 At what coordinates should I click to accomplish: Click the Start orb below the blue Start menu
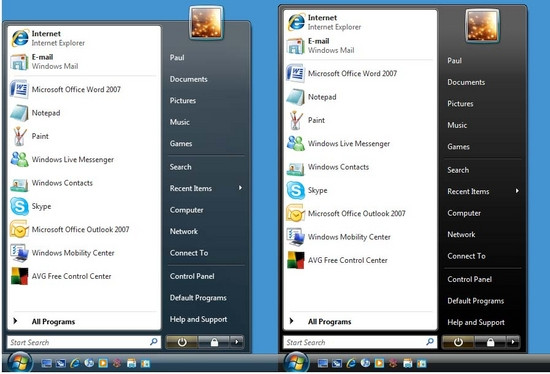click(20, 362)
